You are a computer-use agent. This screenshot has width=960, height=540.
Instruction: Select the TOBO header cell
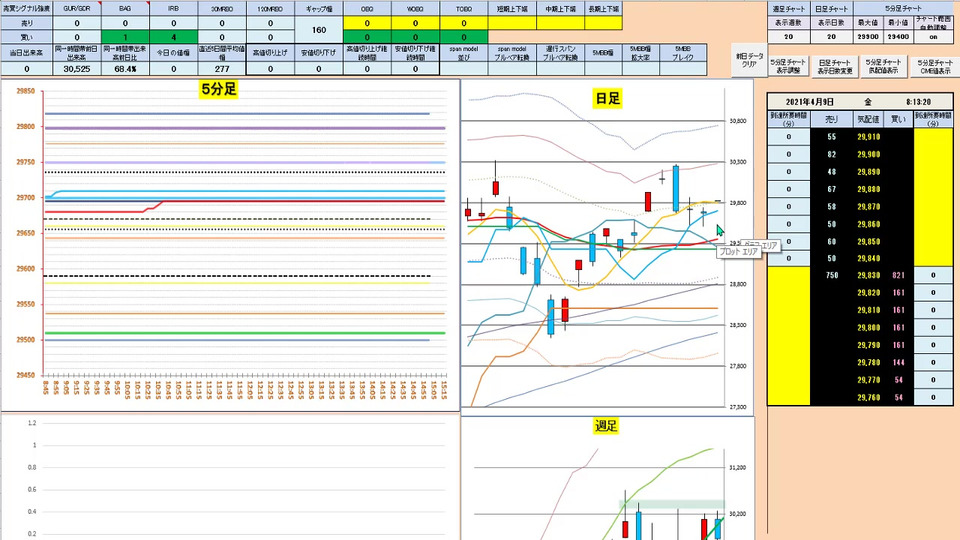[x=463, y=9]
